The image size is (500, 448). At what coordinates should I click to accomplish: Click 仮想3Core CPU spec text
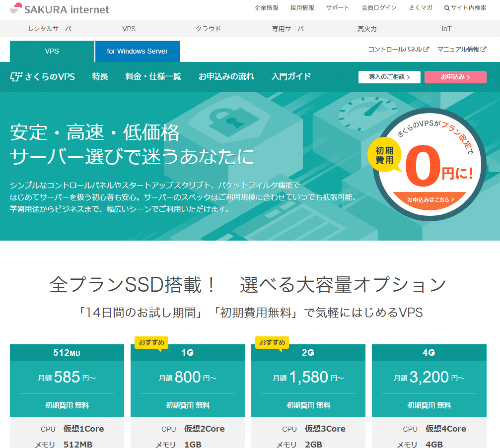[325, 429]
